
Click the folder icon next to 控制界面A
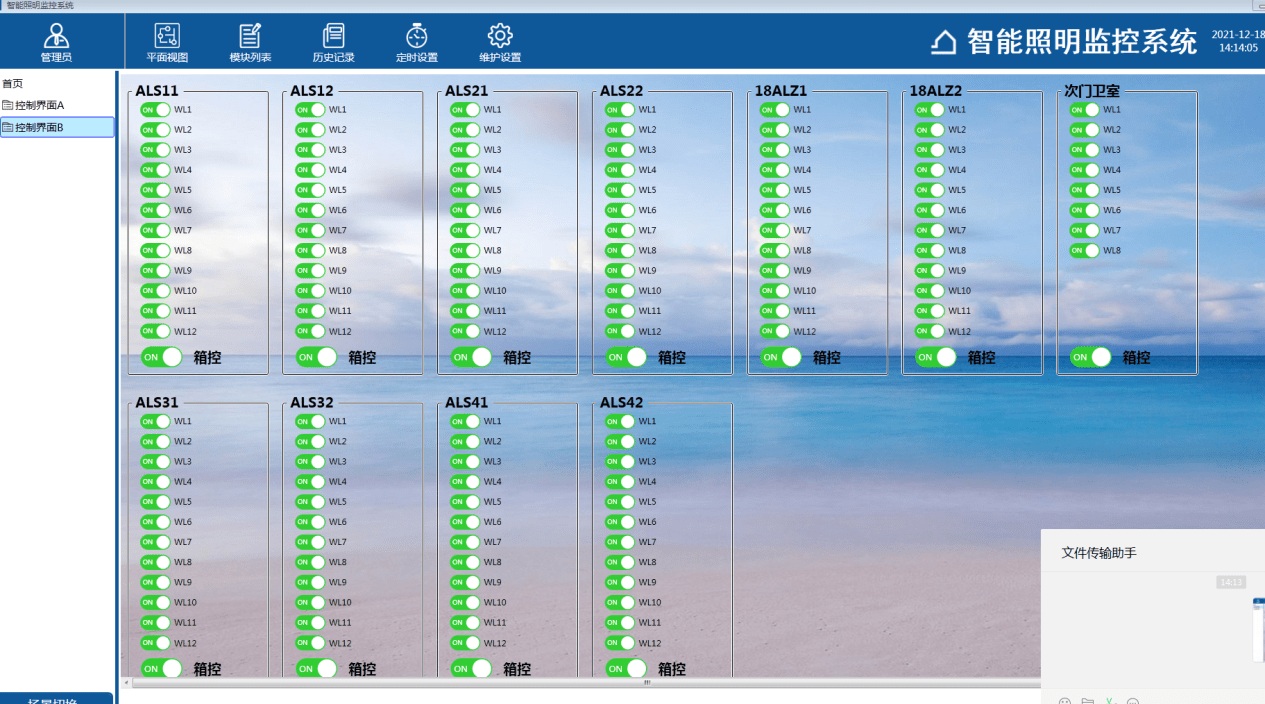pos(8,106)
